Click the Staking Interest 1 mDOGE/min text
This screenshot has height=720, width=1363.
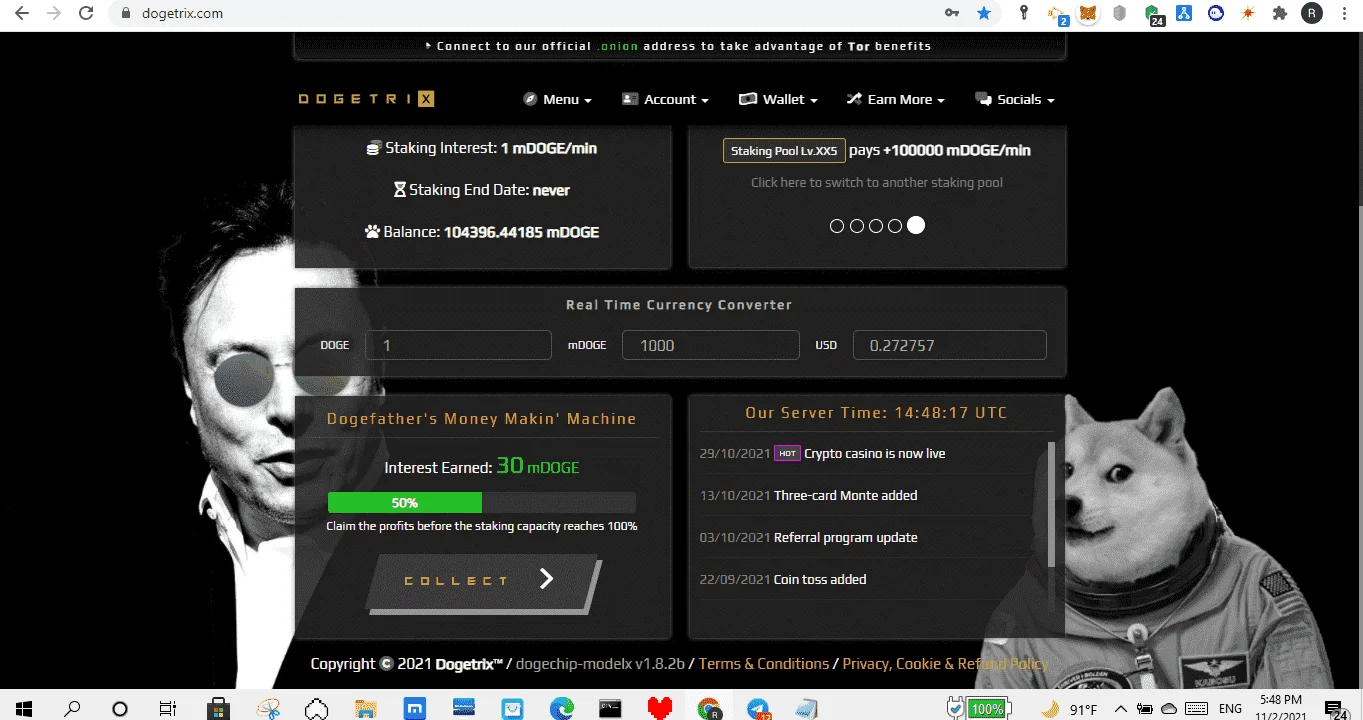tap(482, 148)
